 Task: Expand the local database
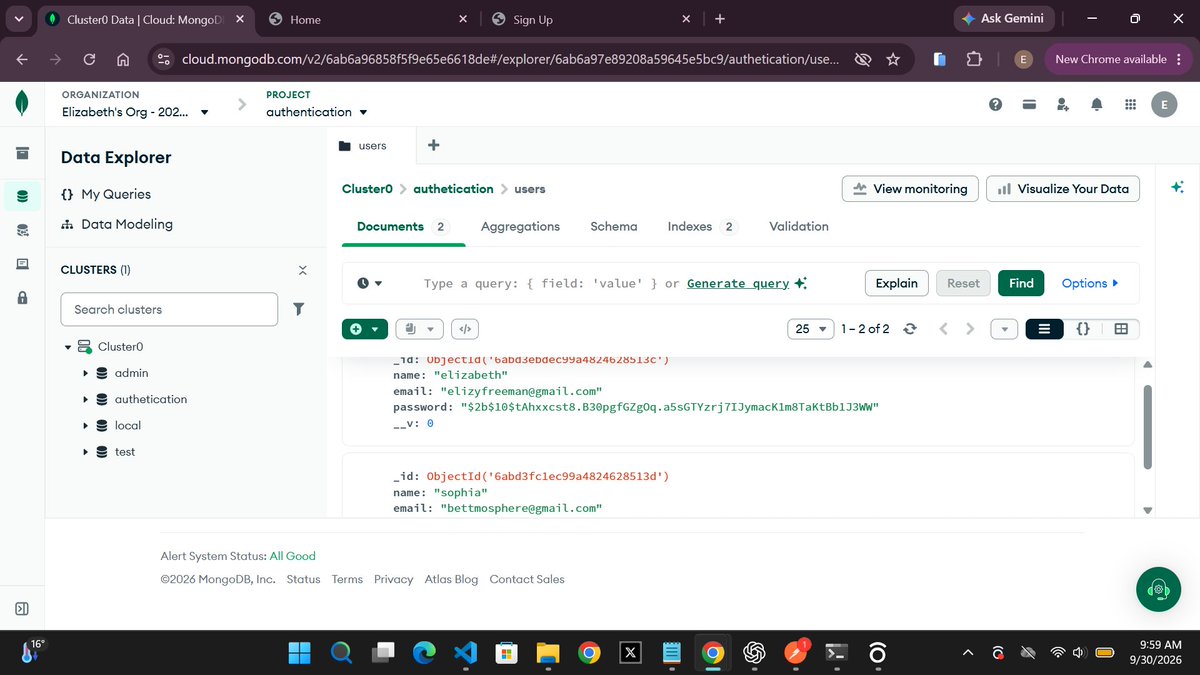(x=86, y=425)
